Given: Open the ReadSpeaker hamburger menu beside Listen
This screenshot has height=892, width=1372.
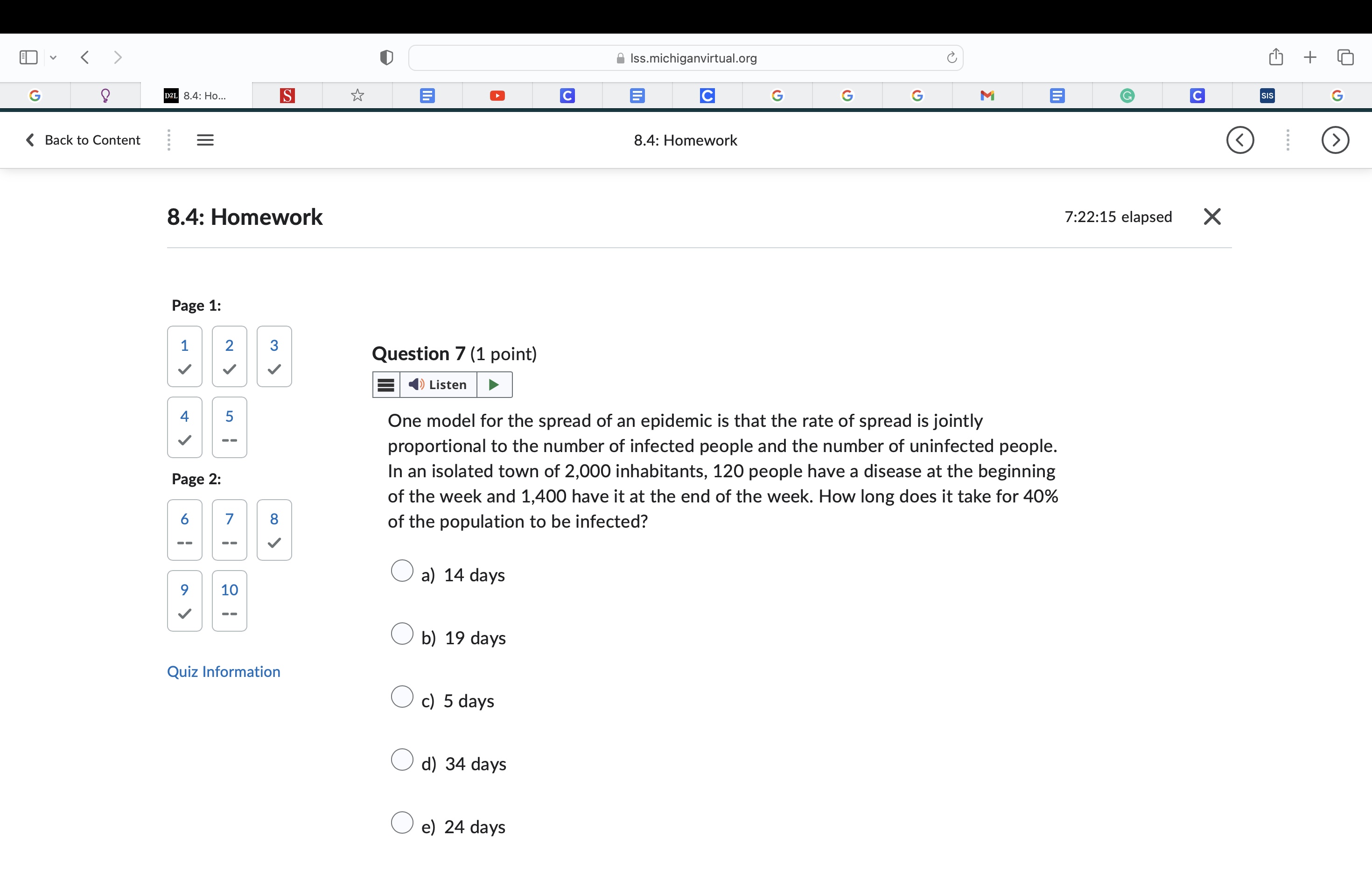Looking at the screenshot, I should [385, 384].
